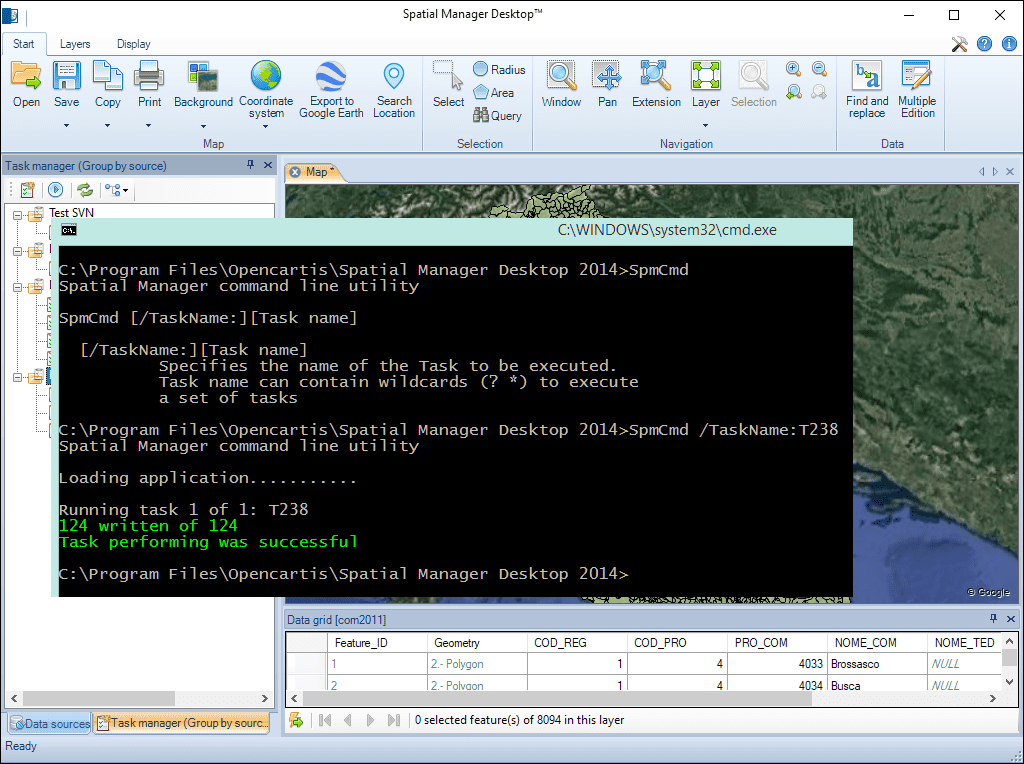Click the run task play icon
This screenshot has width=1024, height=764.
click(56, 190)
